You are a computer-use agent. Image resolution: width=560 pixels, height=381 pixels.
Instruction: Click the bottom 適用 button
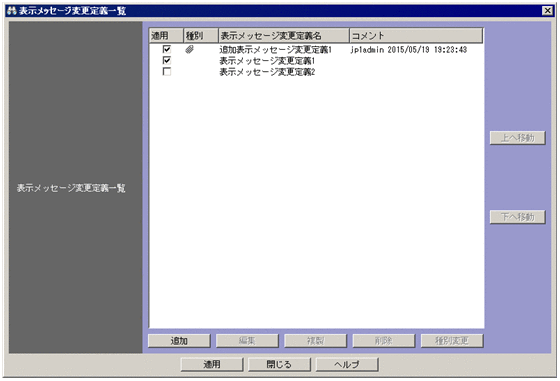[x=212, y=365]
